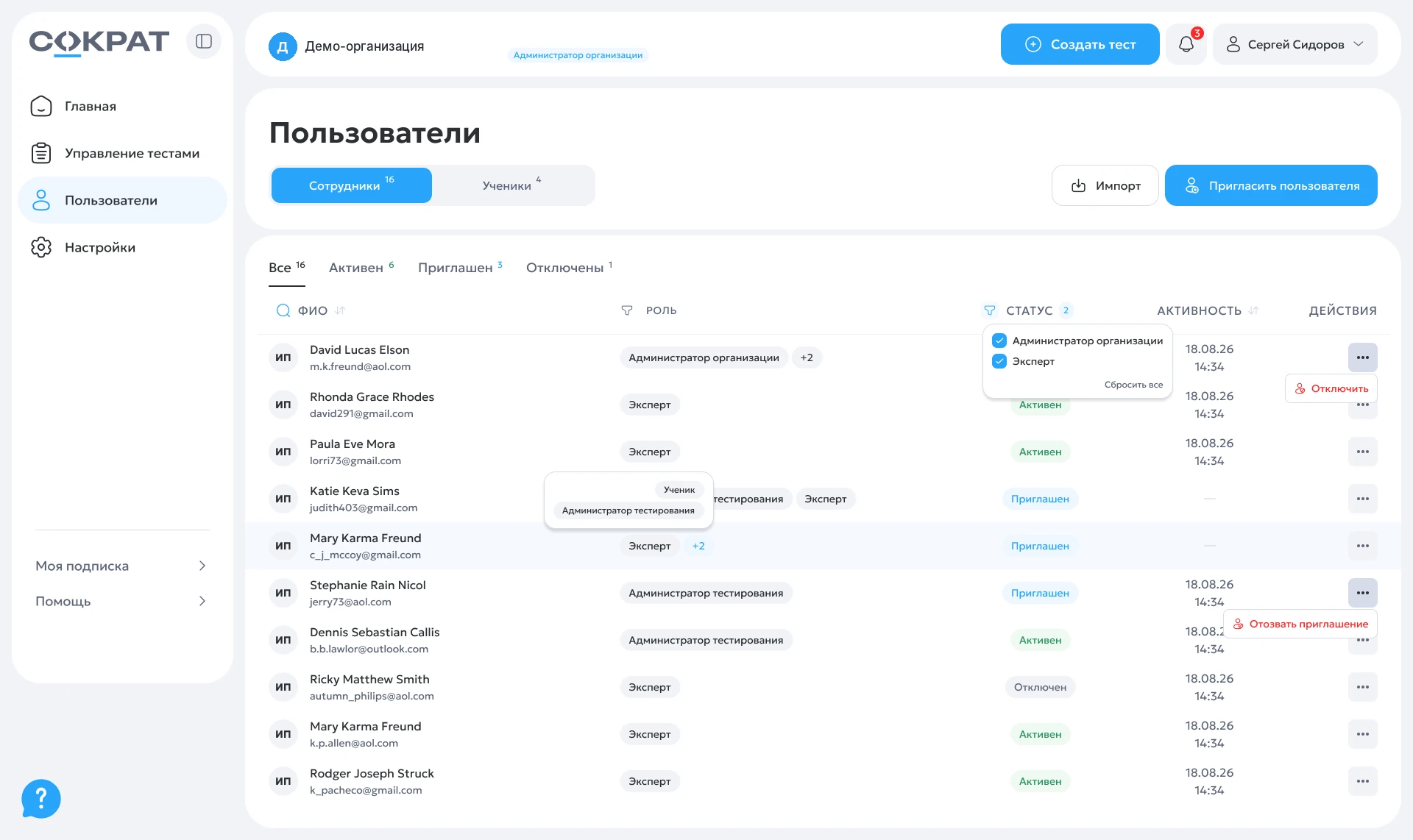The height and width of the screenshot is (840, 1413).
Task: Switch to the Ученики tab
Action: (x=513, y=185)
